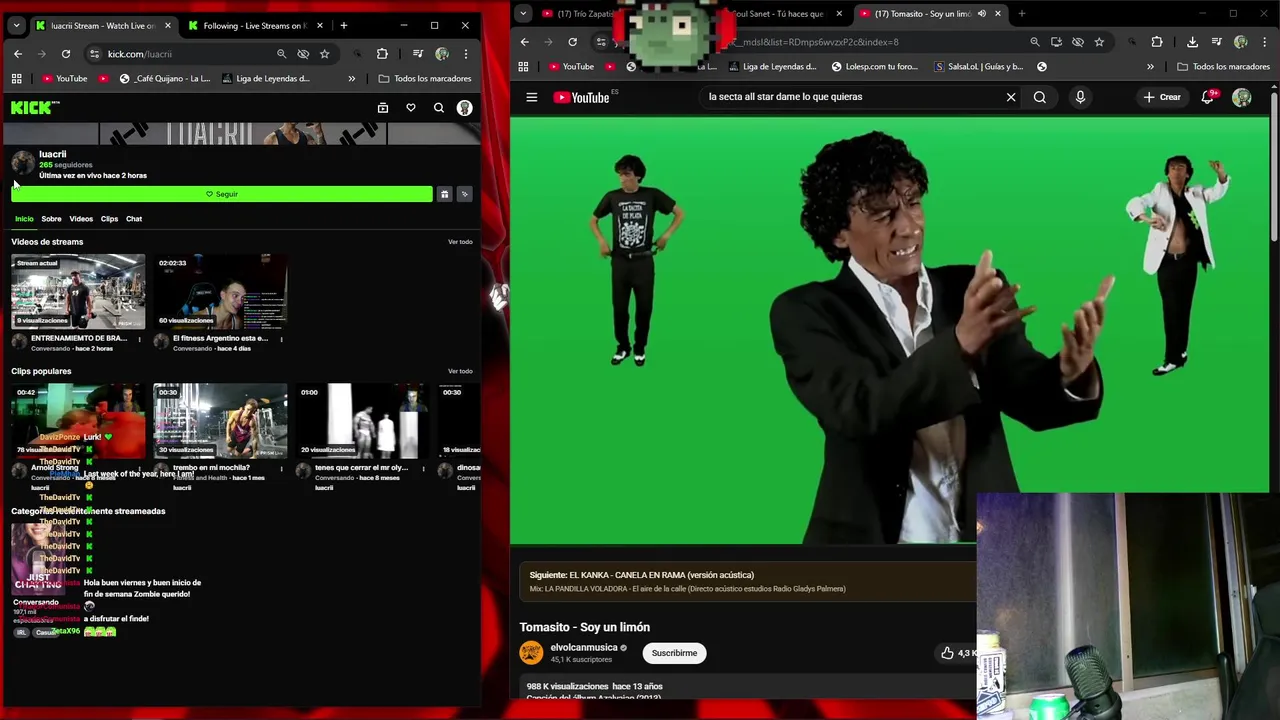The width and height of the screenshot is (1280, 720).
Task: Reload the kick.com page
Action: pos(66,54)
